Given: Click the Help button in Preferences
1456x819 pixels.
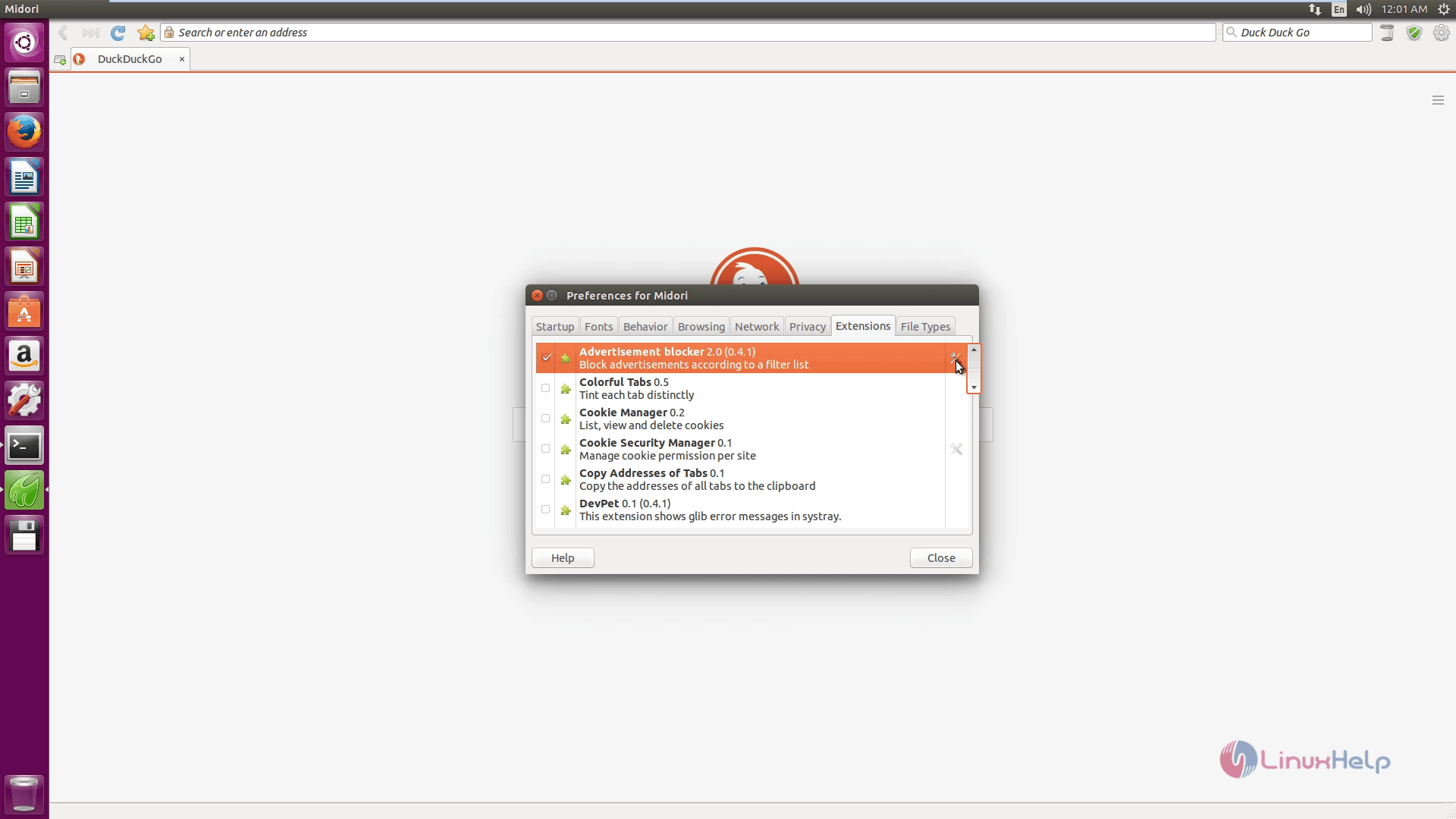Looking at the screenshot, I should click(563, 557).
